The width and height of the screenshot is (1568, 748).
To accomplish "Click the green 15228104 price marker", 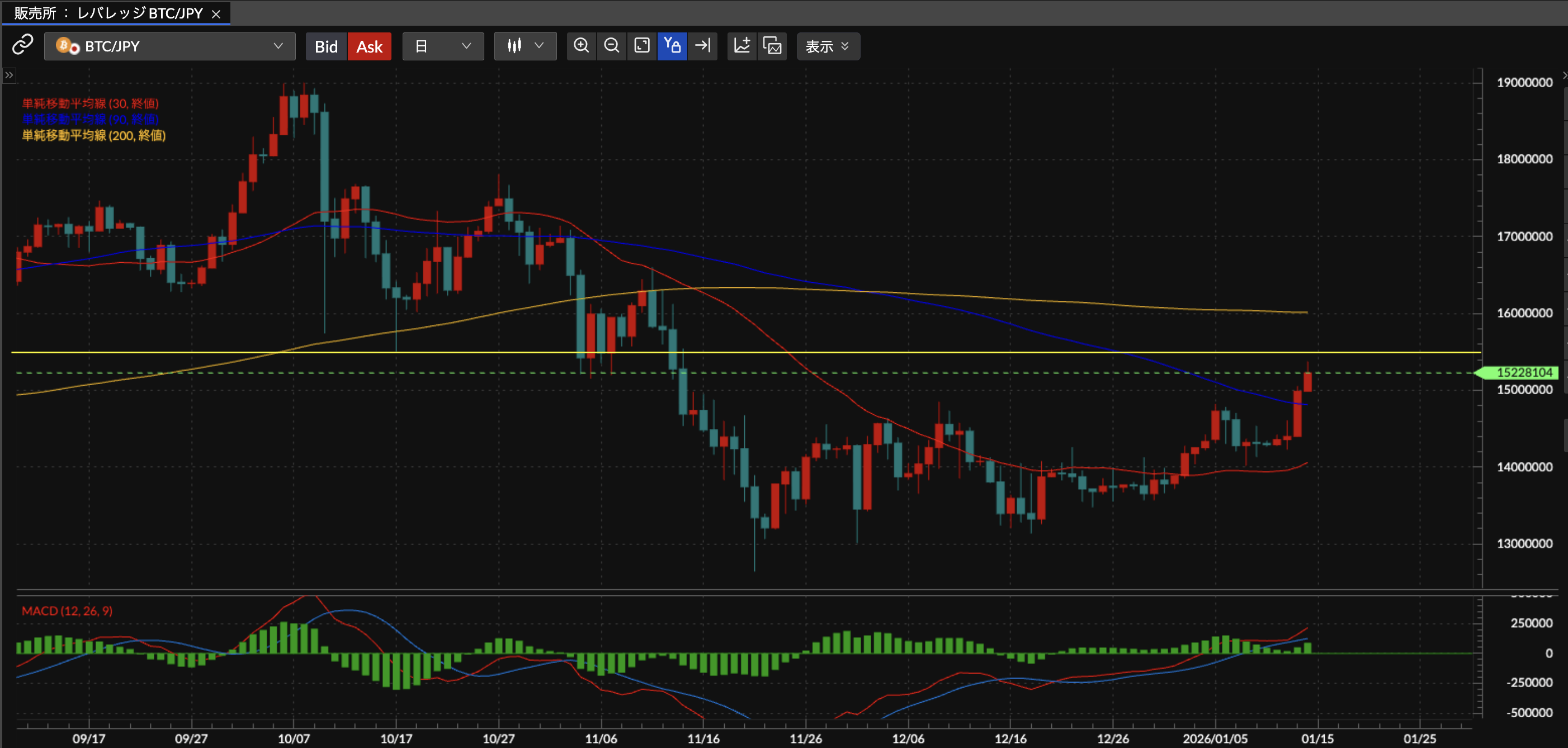I will click(1521, 372).
